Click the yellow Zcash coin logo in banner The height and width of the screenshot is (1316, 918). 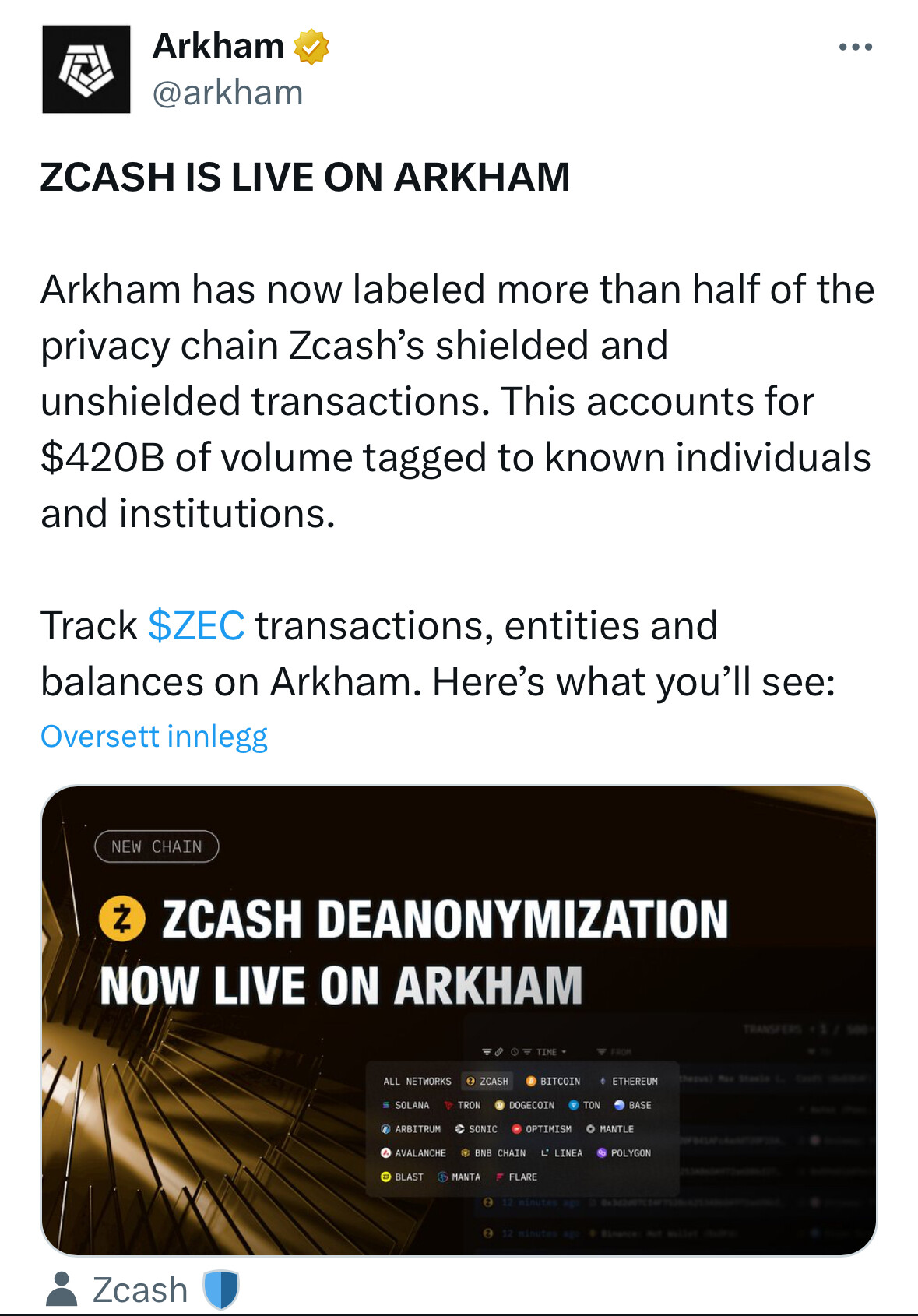click(x=122, y=920)
